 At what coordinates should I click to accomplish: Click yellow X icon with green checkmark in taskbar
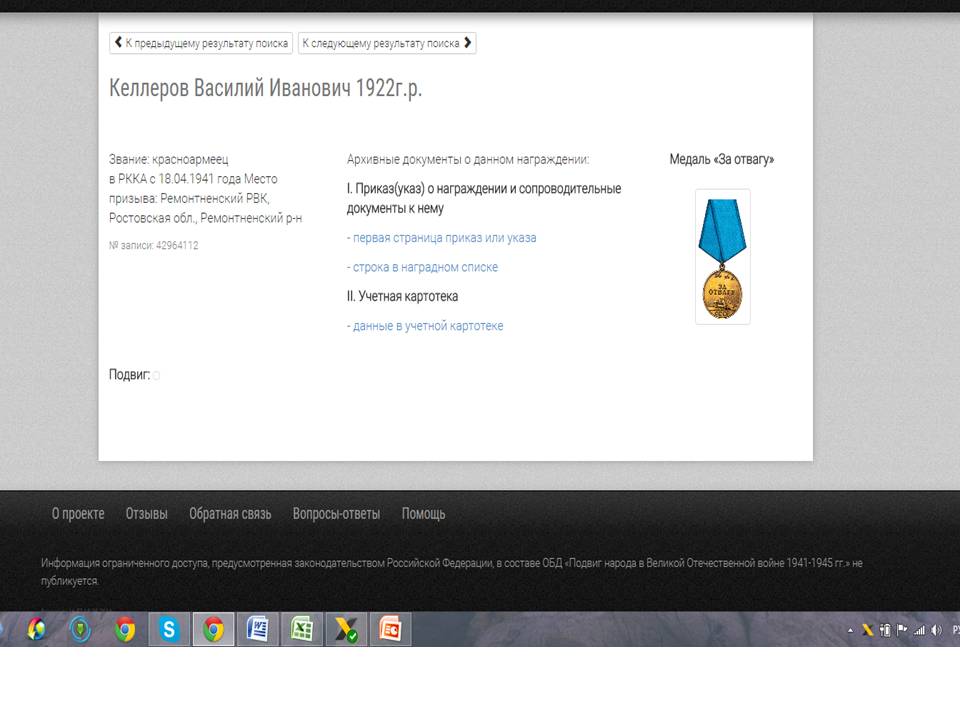pyautogui.click(x=345, y=630)
